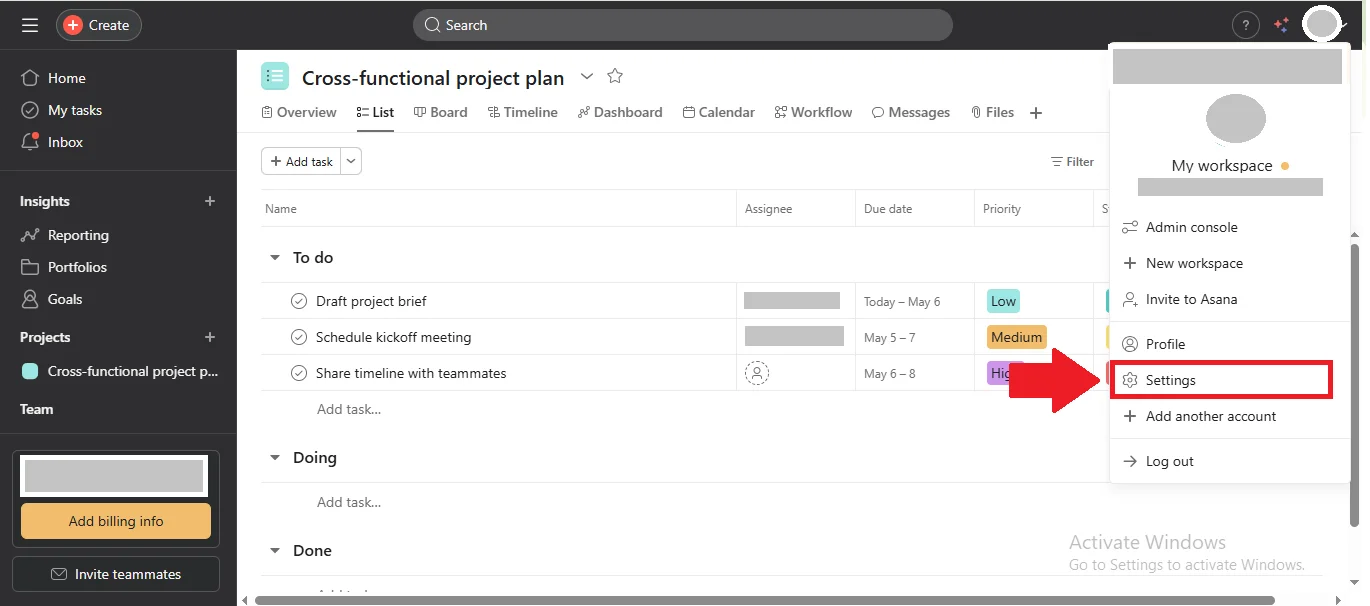The height and width of the screenshot is (606, 1370).
Task: Click the Today – May 6 due date
Action: [x=902, y=301]
